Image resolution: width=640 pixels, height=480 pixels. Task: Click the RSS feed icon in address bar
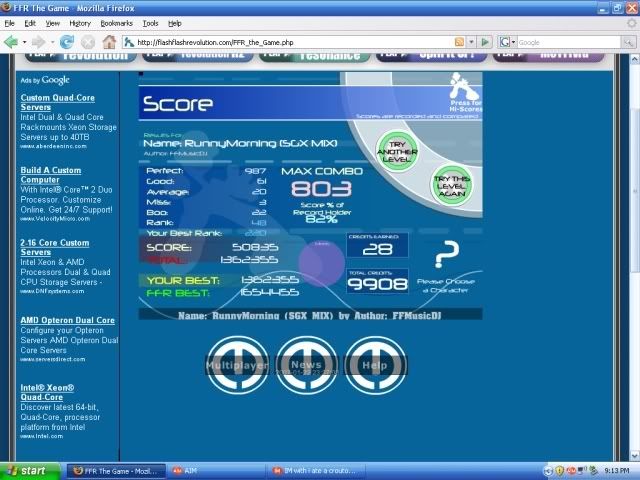pos(459,42)
